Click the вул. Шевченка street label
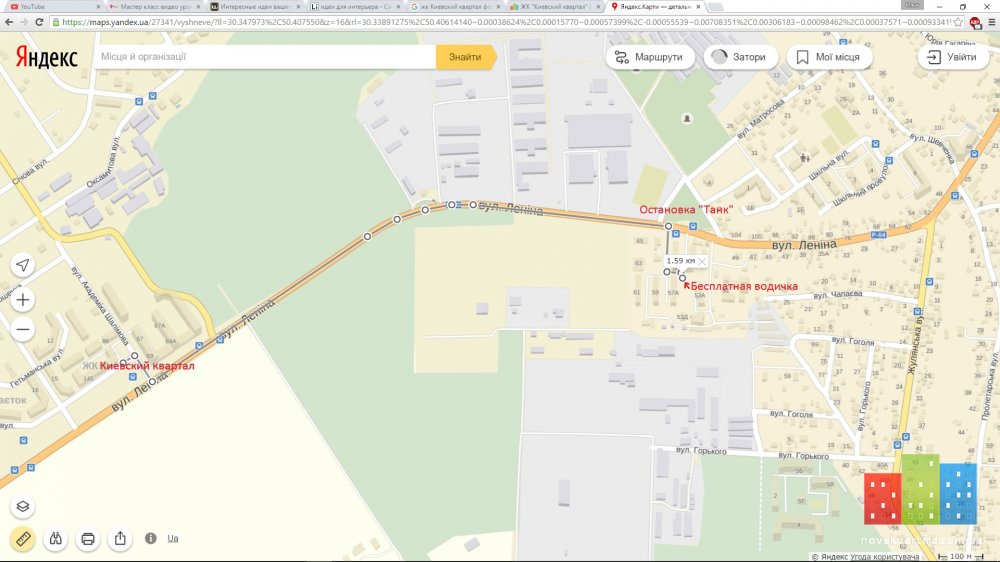The image size is (1000, 562). (931, 147)
